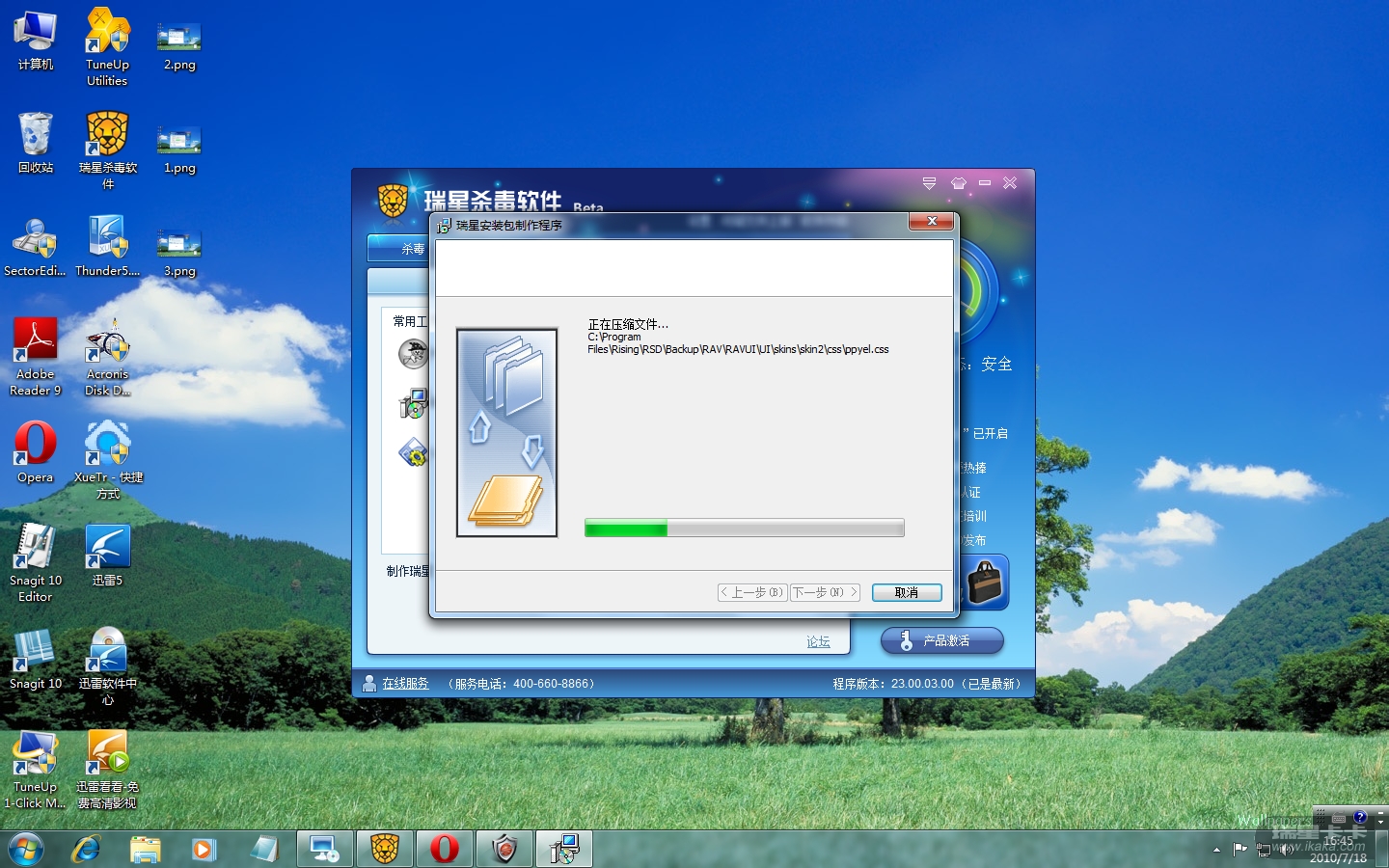Open the Rising main menu dropdown icon
1389x868 pixels.
point(929,182)
